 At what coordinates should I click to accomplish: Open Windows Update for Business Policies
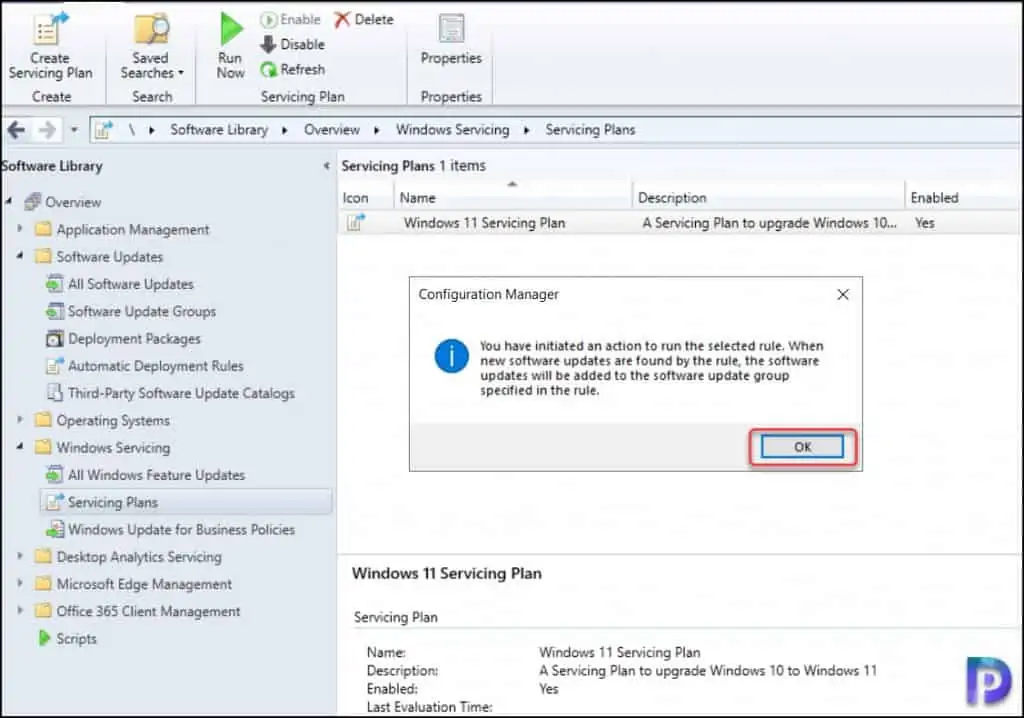click(x=181, y=530)
